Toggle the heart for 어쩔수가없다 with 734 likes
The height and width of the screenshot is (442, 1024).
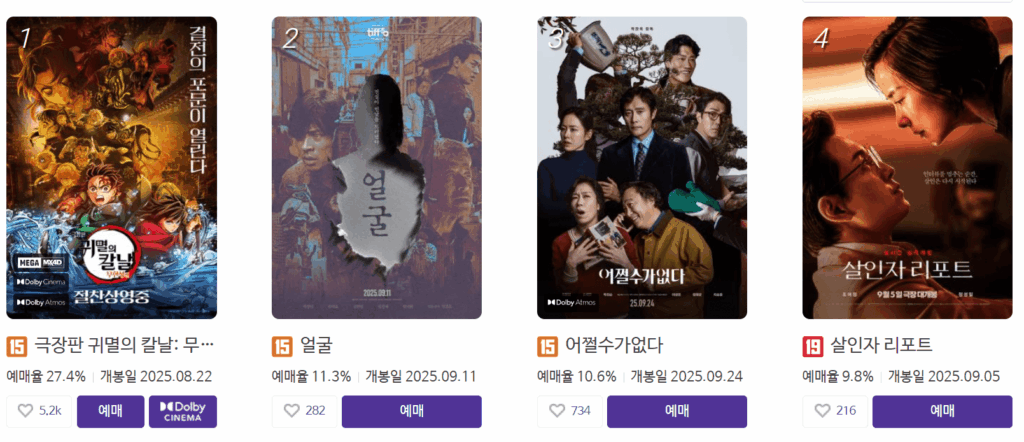pyautogui.click(x=569, y=411)
